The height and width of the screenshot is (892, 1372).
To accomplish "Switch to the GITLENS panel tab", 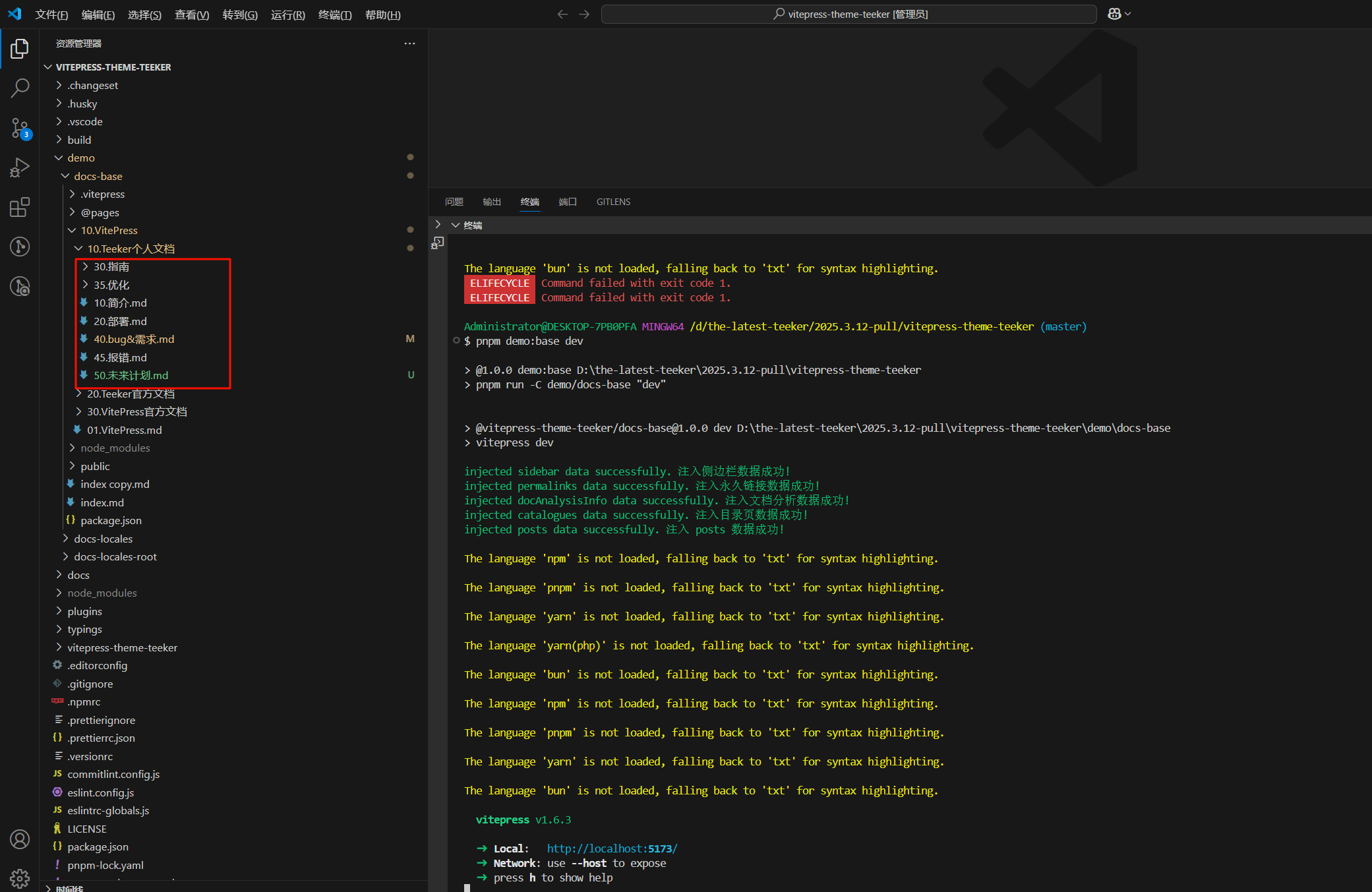I will pyautogui.click(x=614, y=202).
